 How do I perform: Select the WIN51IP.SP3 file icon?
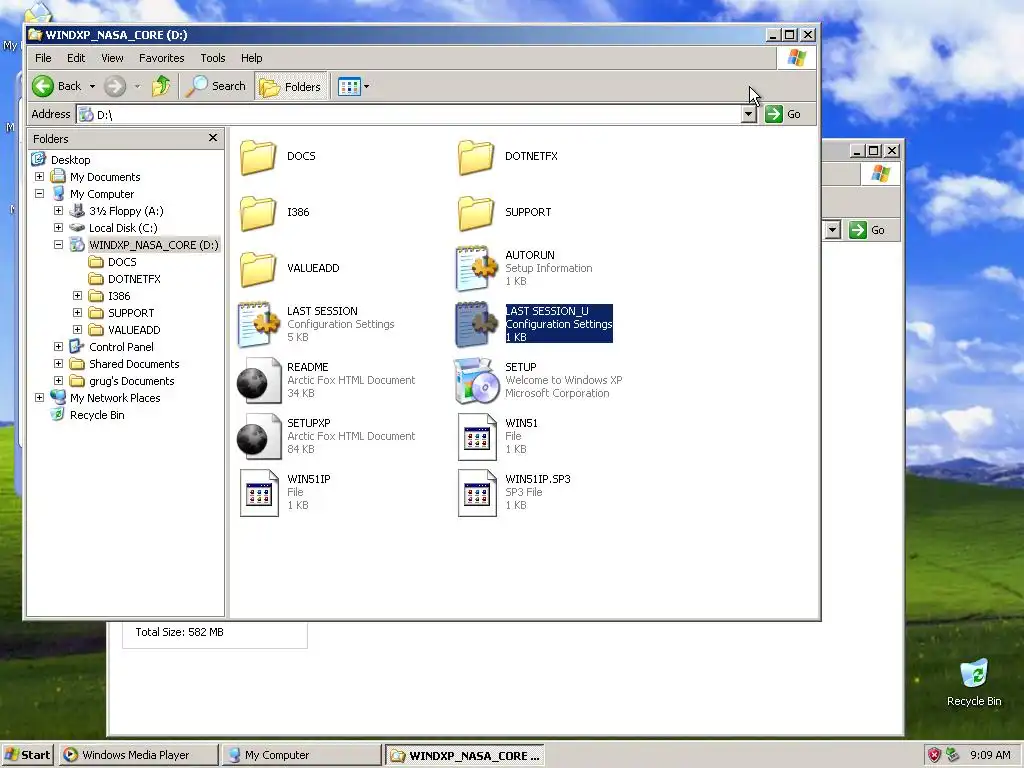[477, 493]
